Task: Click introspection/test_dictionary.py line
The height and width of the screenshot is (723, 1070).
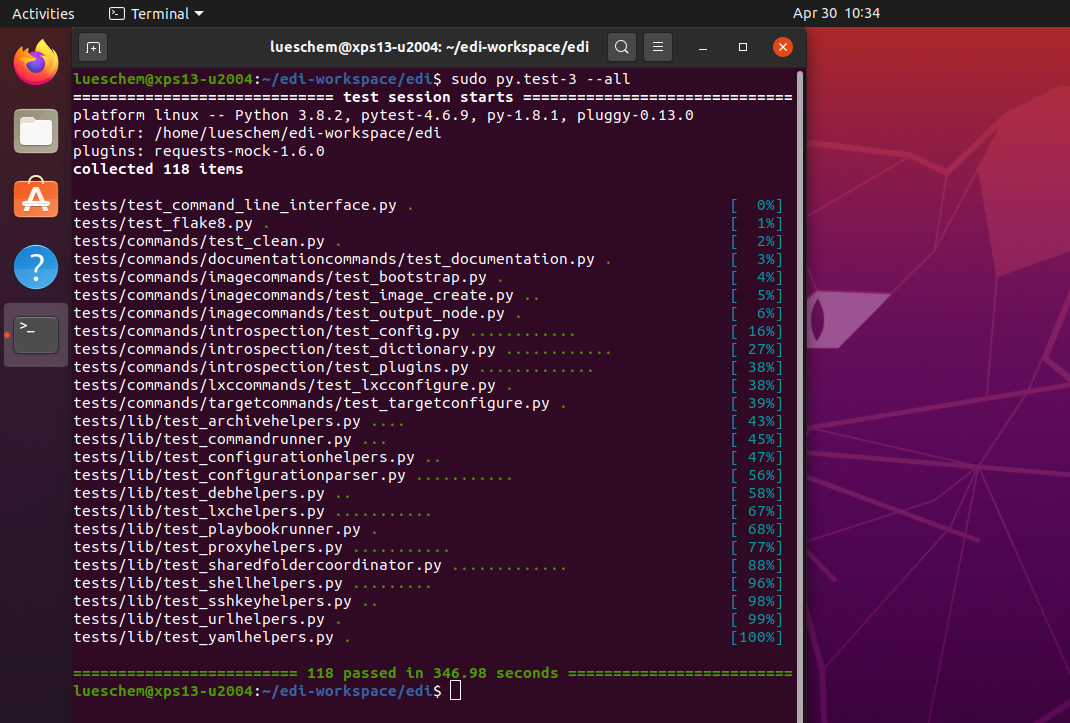Action: [427, 349]
